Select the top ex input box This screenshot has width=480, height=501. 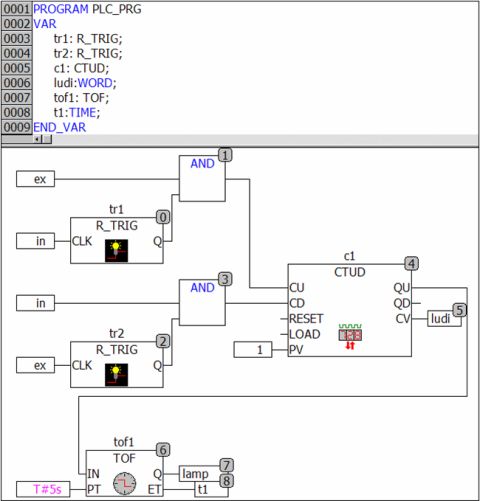pyautogui.click(x=35, y=179)
